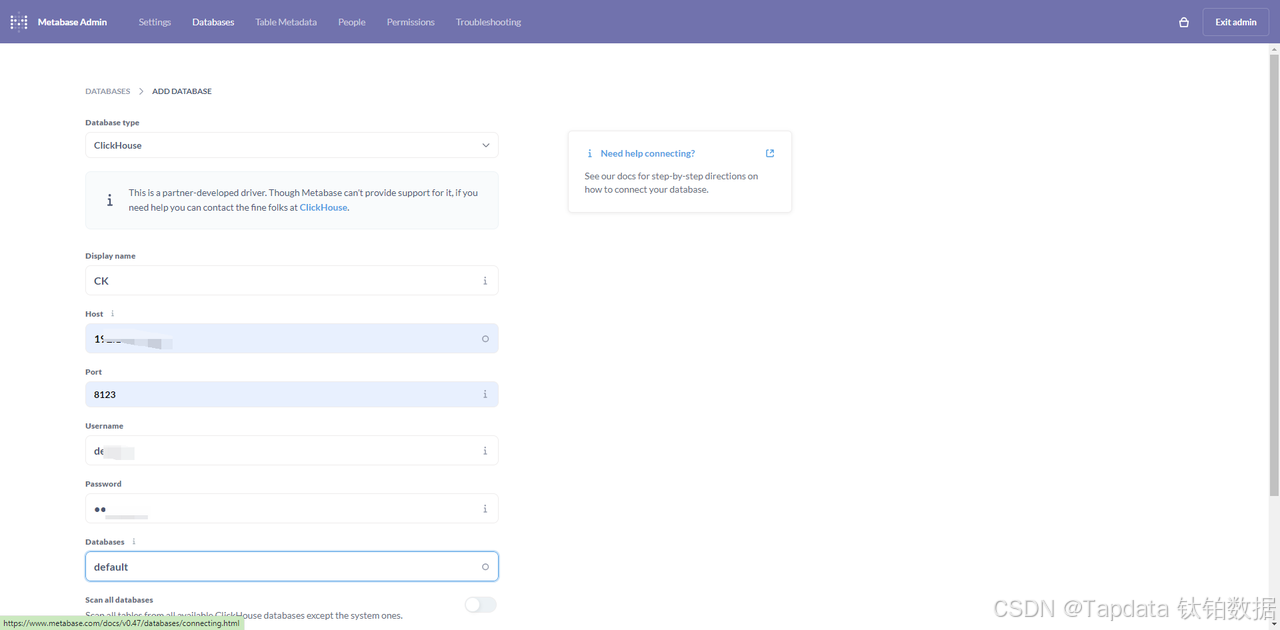Focus the Password input field

[292, 509]
